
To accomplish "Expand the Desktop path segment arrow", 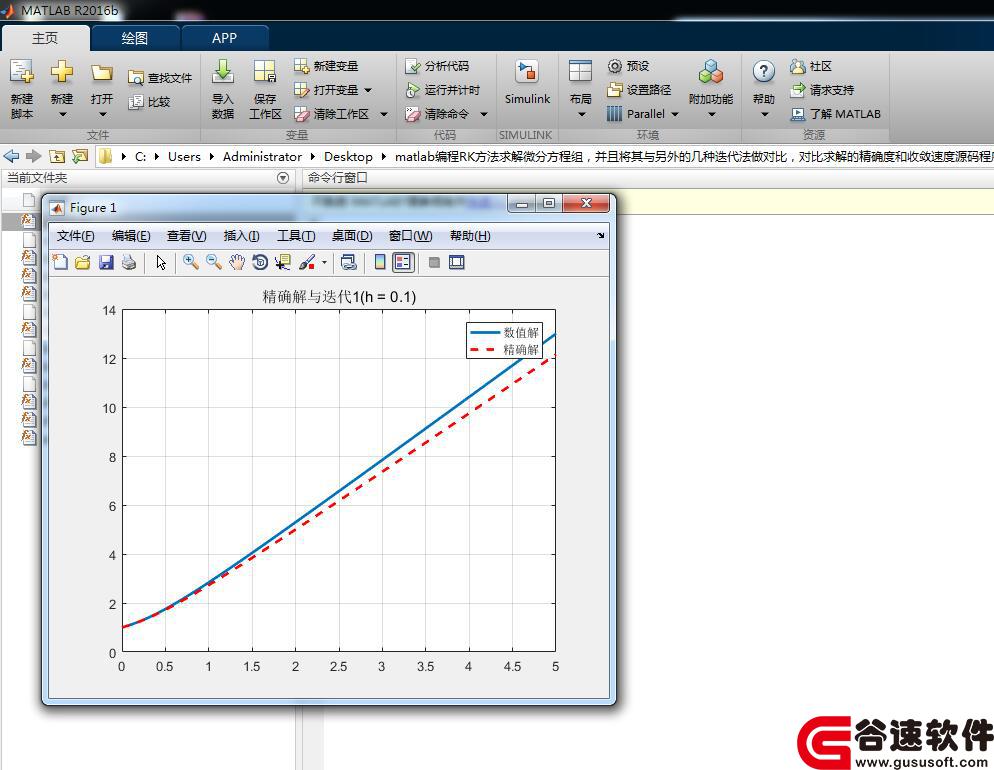I will click(x=383, y=157).
